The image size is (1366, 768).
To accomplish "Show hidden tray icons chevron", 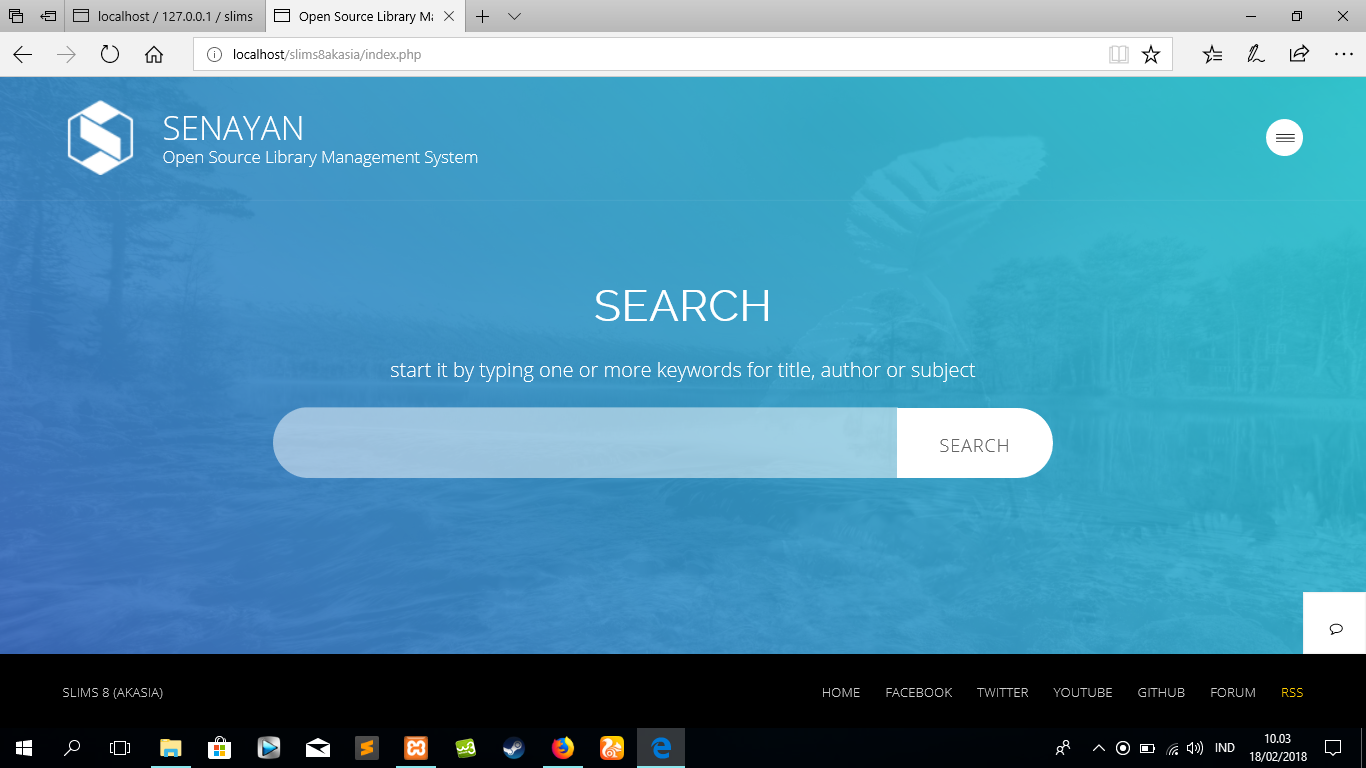I will [x=1098, y=748].
